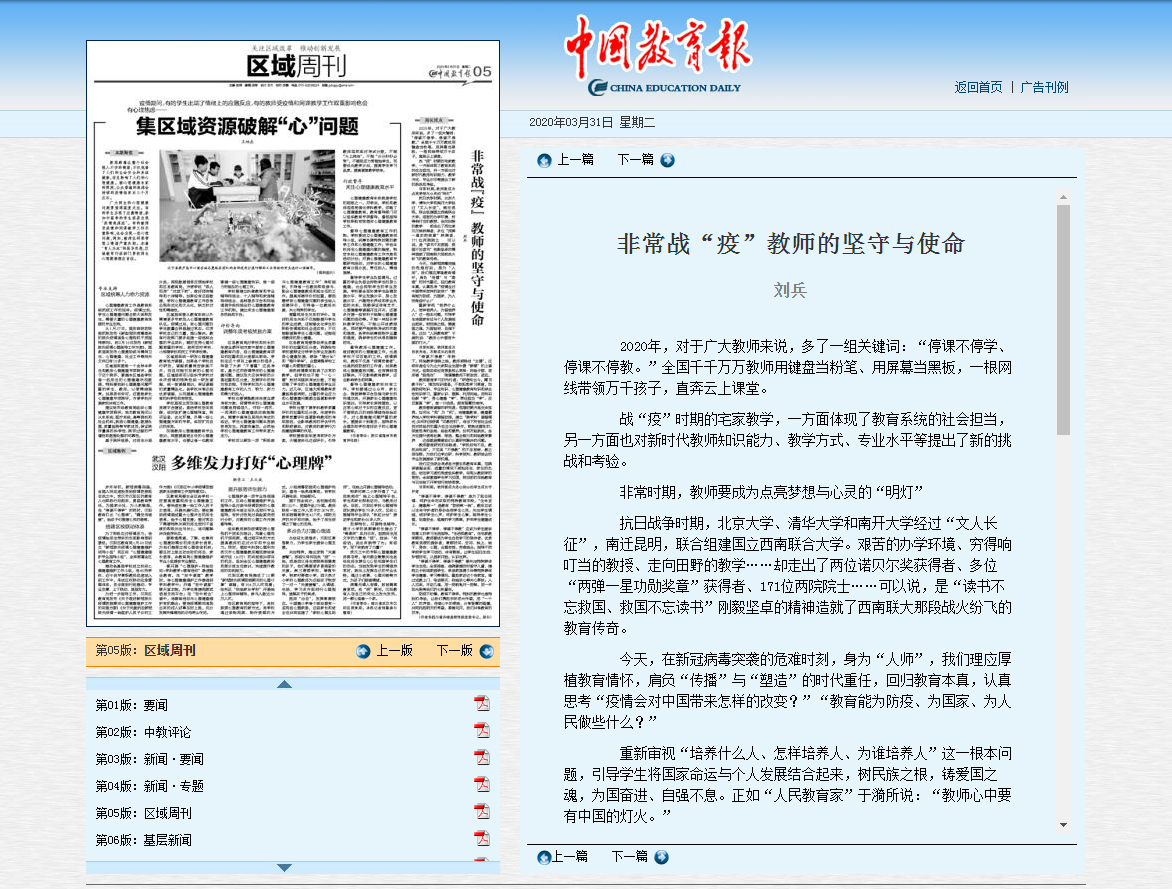Open PDF icon for 第02版 中教评论

click(x=482, y=730)
